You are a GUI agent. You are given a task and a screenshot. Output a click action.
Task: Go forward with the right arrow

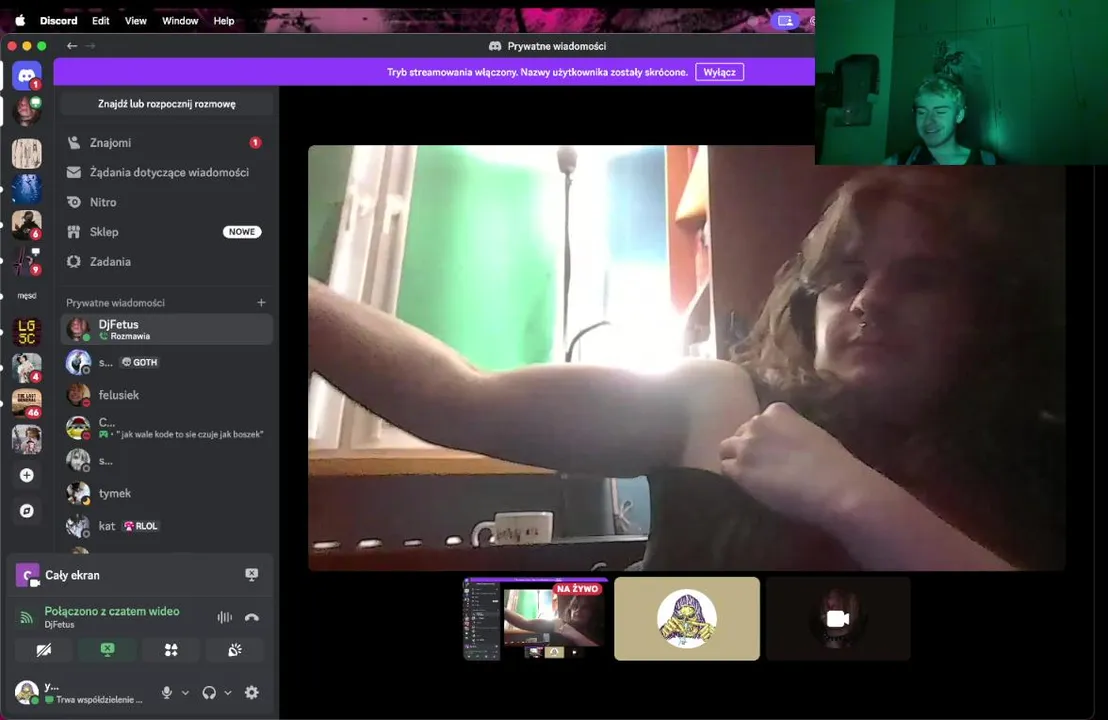90,46
